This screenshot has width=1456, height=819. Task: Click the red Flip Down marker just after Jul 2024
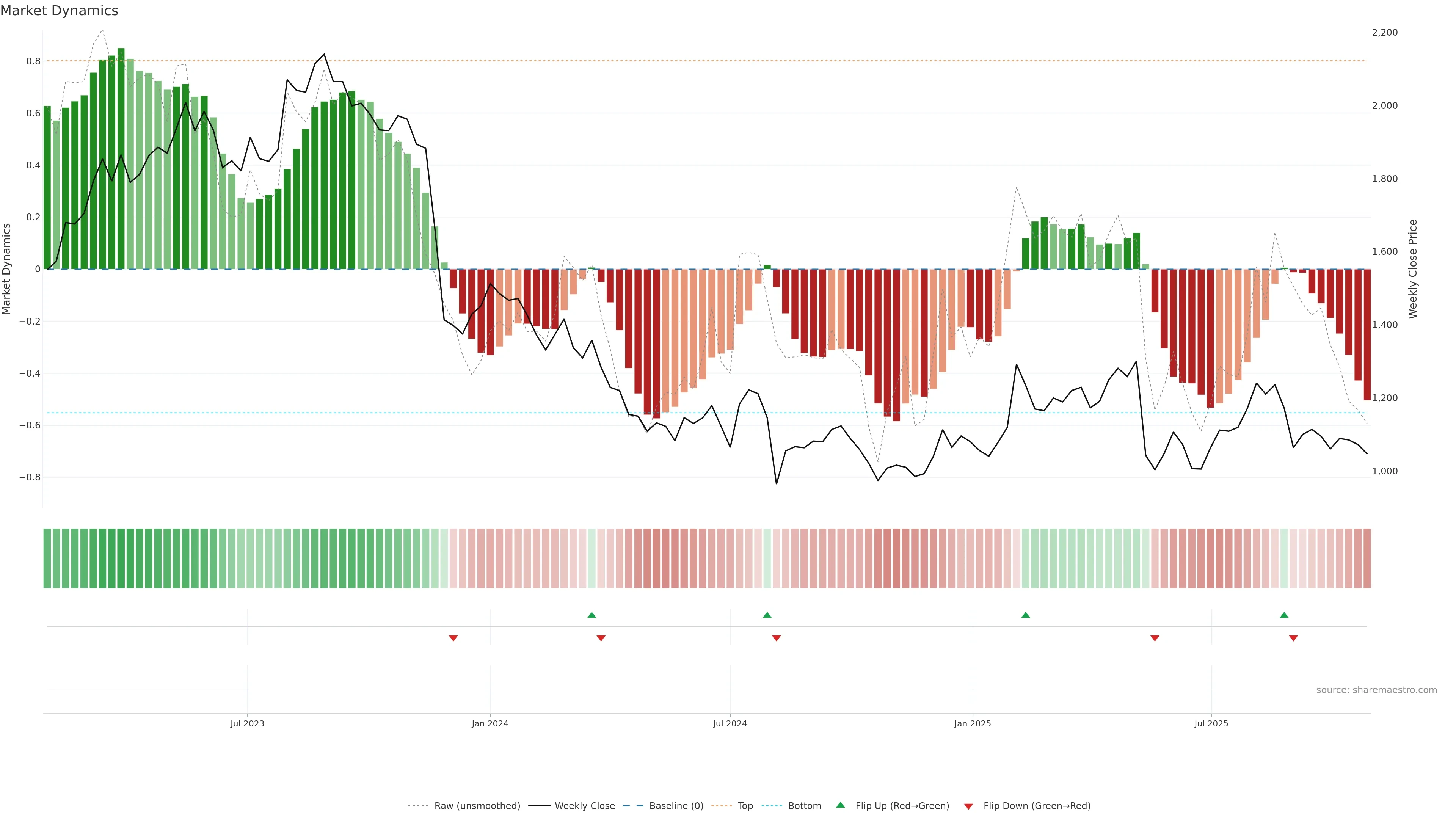[776, 638]
